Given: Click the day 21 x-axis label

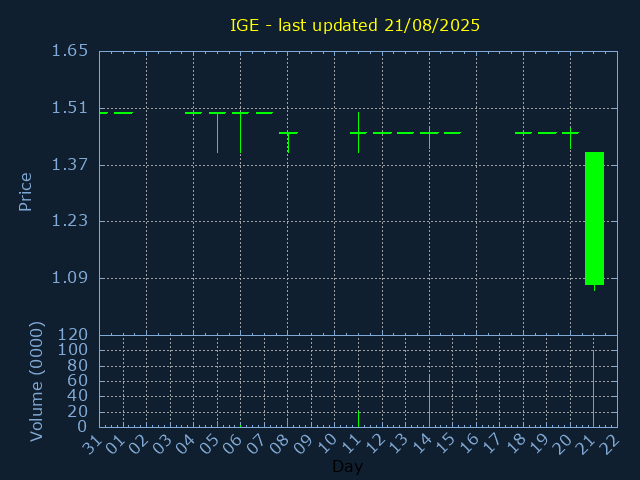Looking at the screenshot, I should pos(587,444).
